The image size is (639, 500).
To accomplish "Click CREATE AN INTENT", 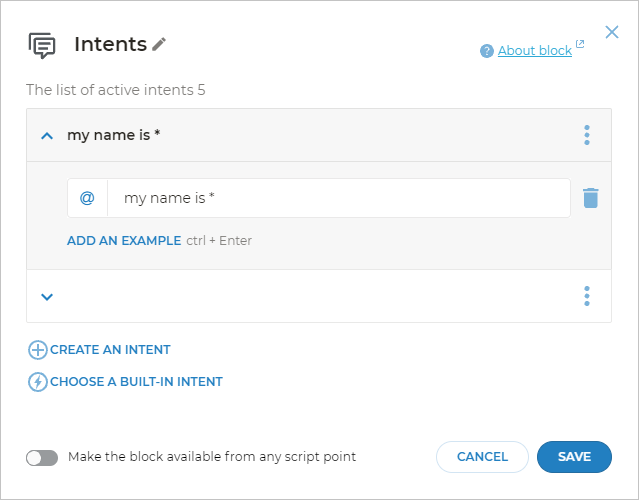I will 110,350.
